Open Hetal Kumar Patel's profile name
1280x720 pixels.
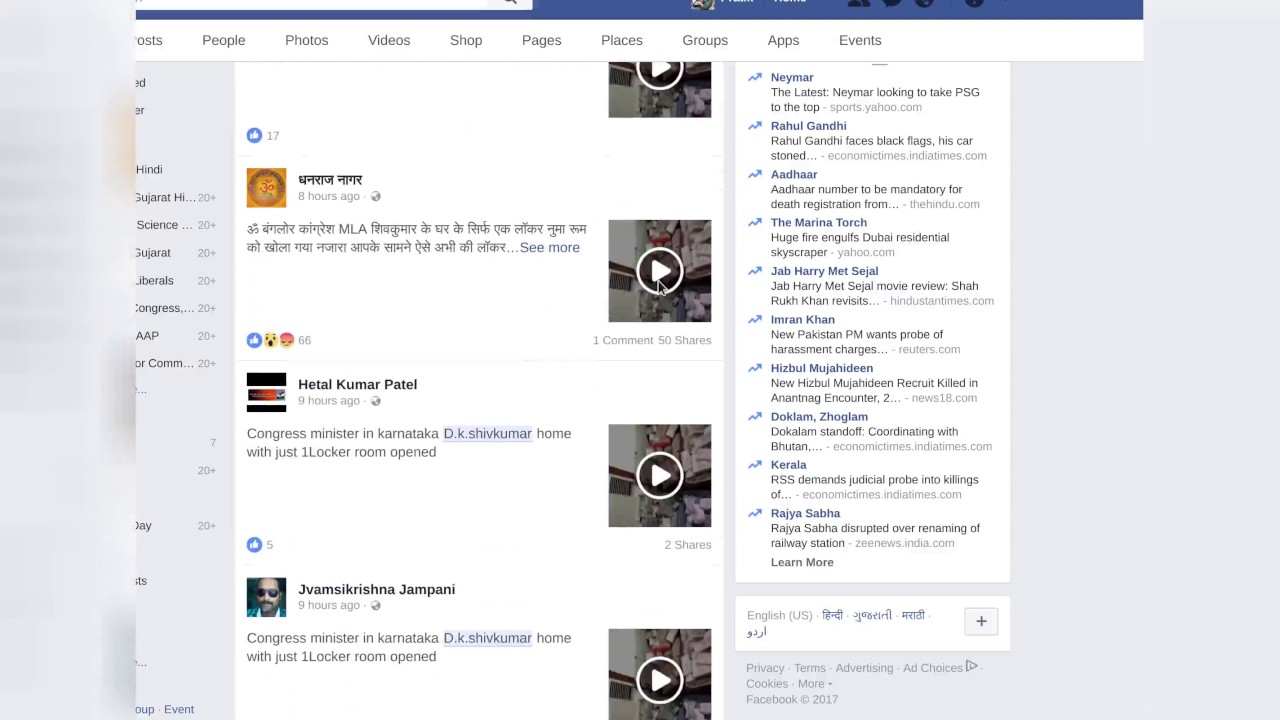coord(358,384)
